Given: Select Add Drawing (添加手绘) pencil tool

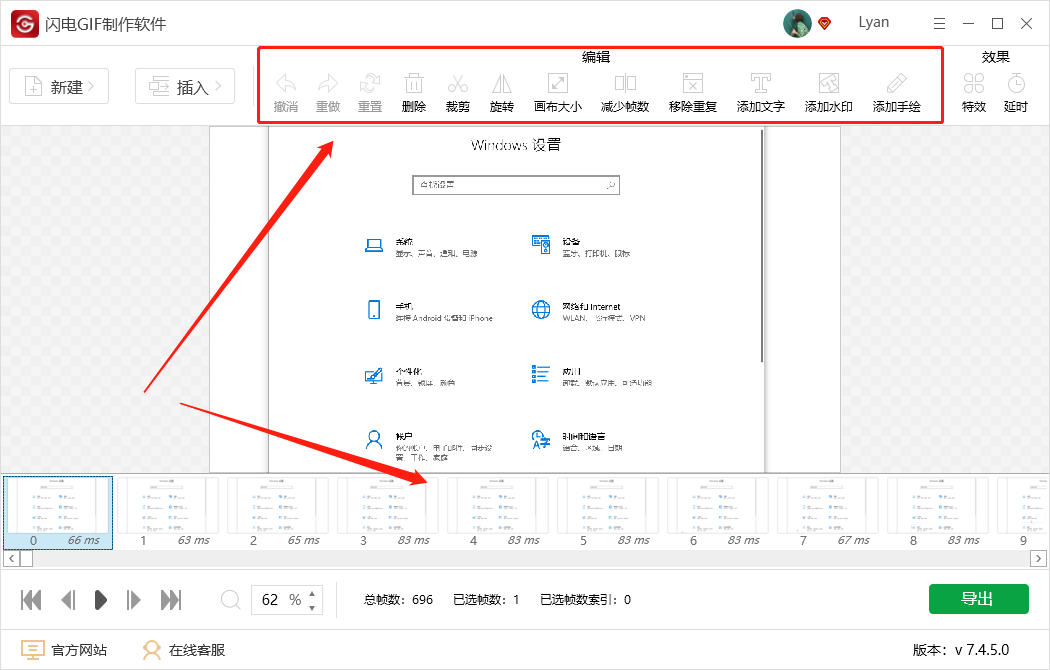Looking at the screenshot, I should pyautogui.click(x=896, y=84).
